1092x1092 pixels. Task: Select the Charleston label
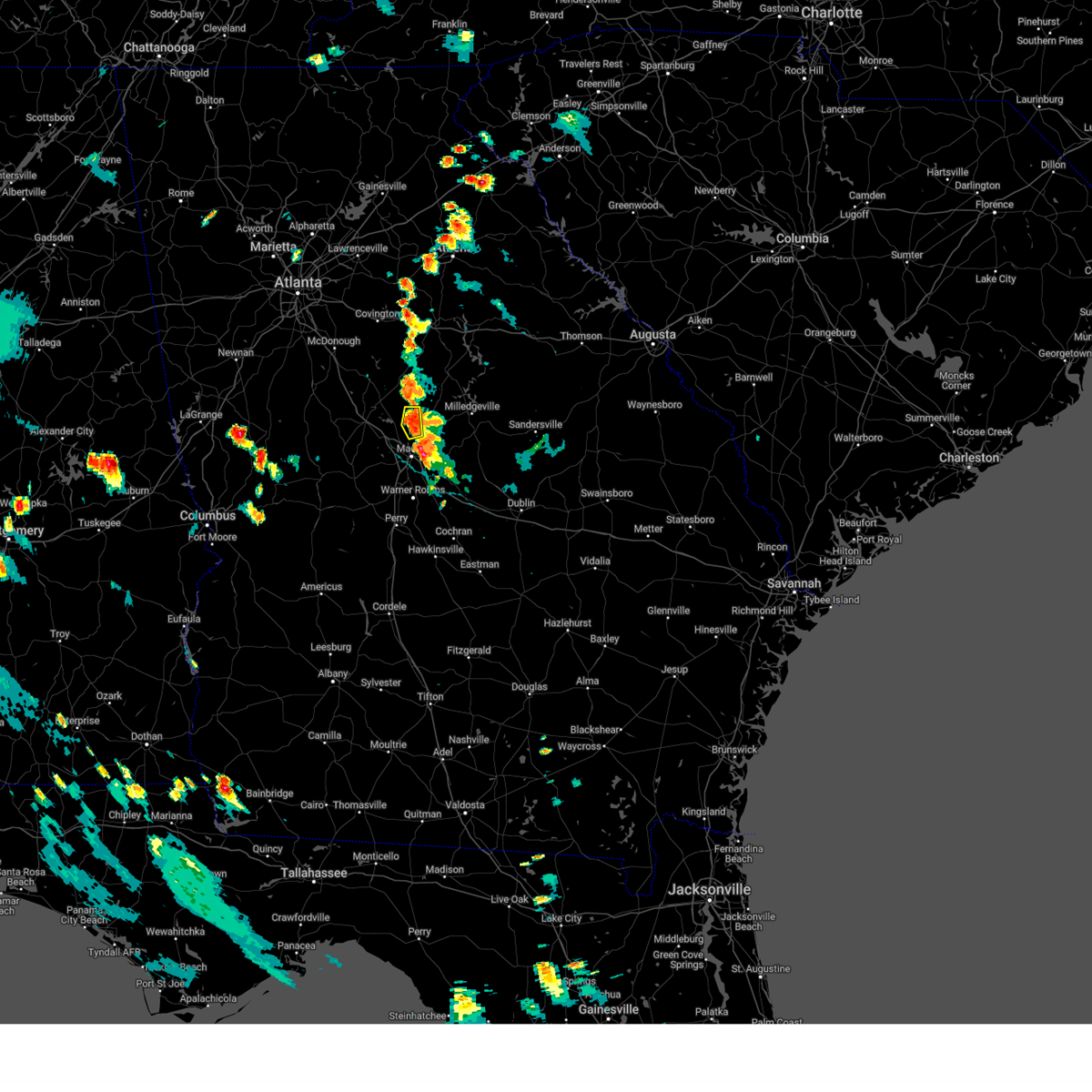[969, 458]
